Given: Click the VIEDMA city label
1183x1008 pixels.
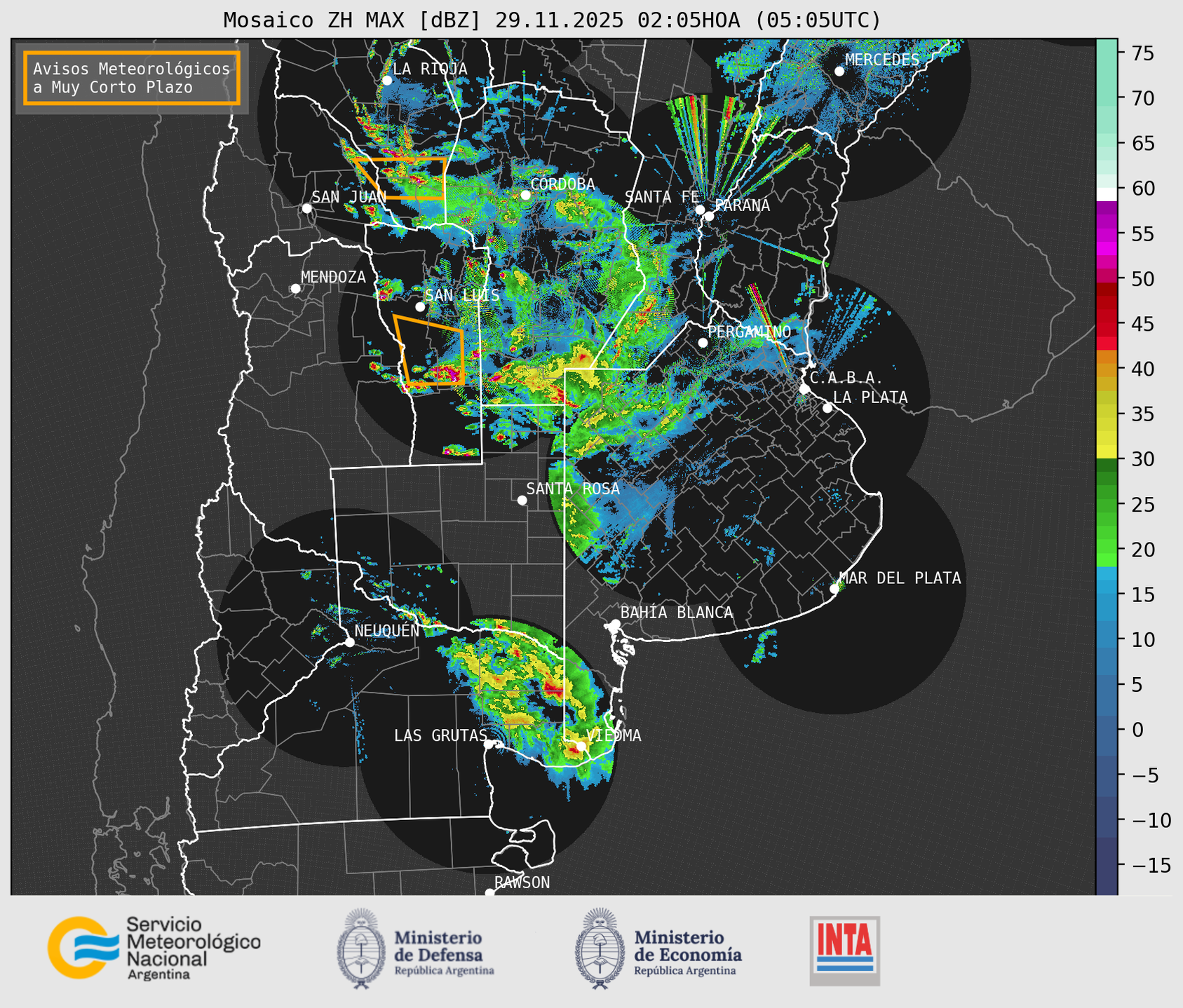Looking at the screenshot, I should point(614,735).
